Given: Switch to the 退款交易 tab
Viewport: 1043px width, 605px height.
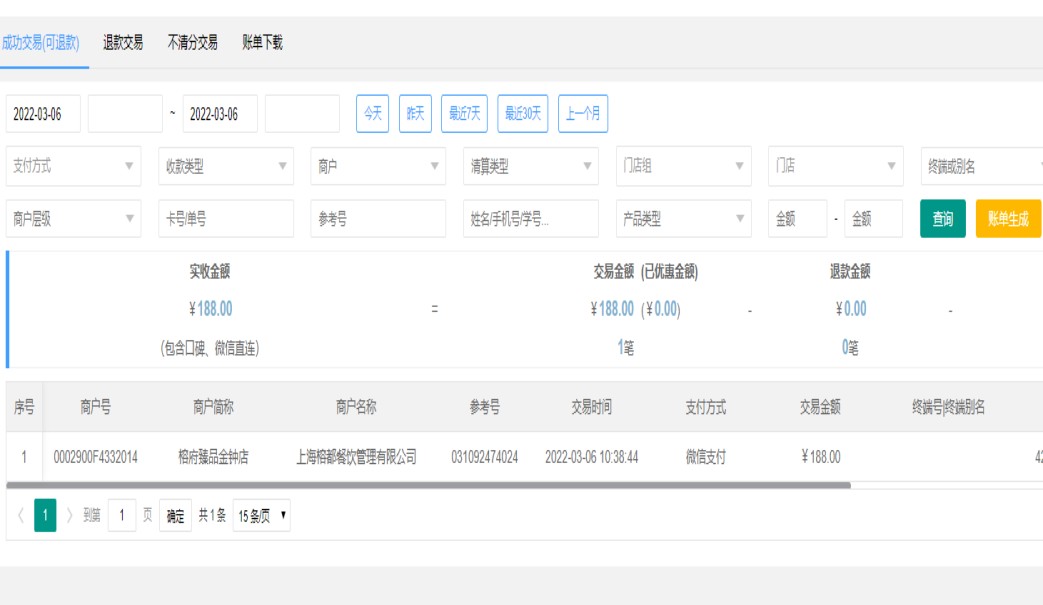Looking at the screenshot, I should (x=123, y=43).
